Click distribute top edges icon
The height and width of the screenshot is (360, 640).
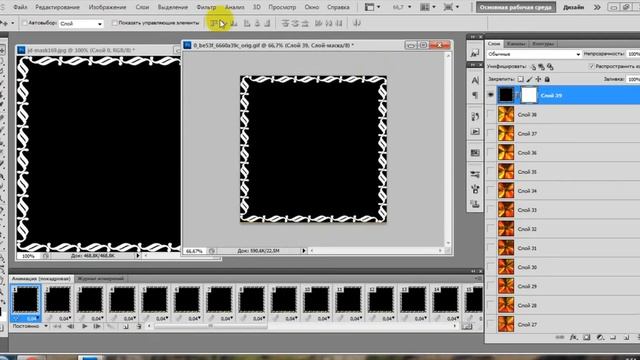point(285,24)
